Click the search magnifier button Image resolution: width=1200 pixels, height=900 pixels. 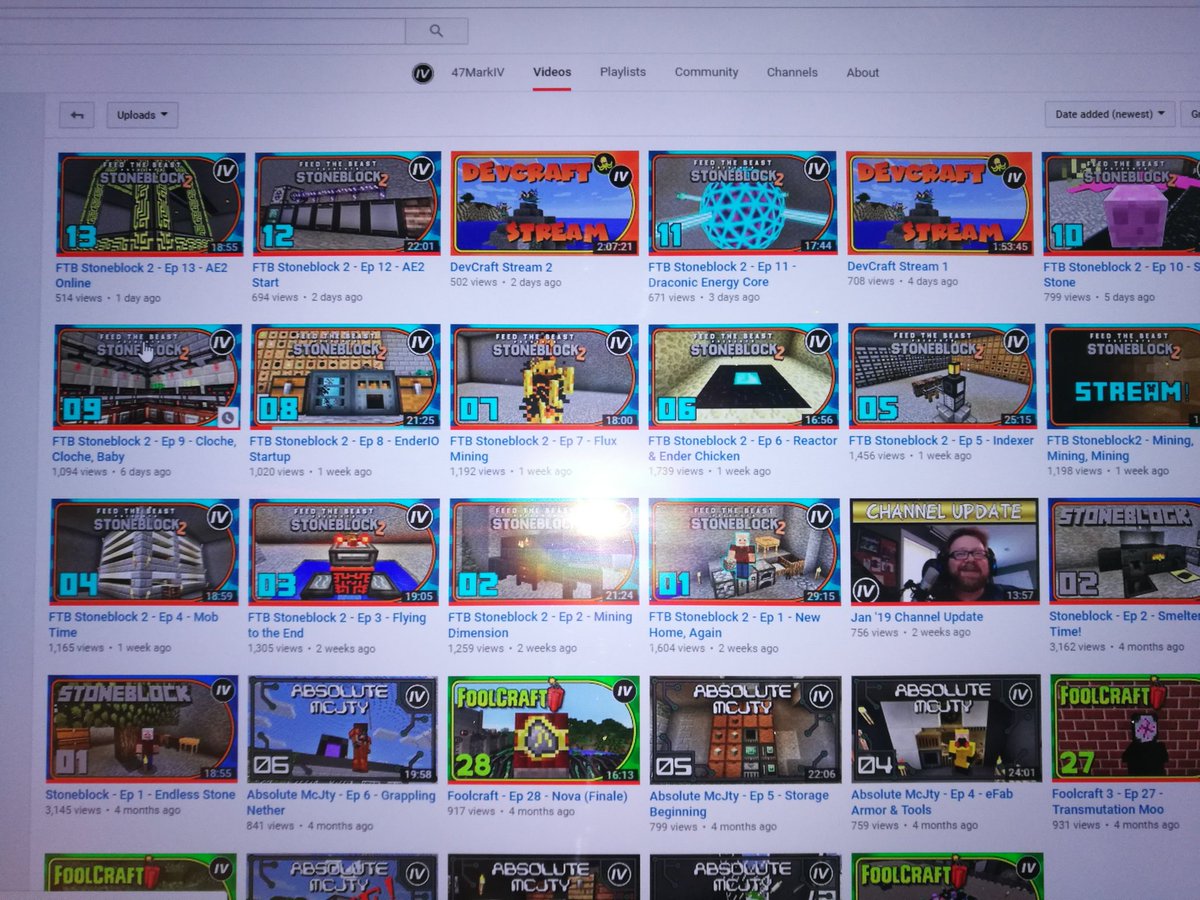(x=436, y=31)
